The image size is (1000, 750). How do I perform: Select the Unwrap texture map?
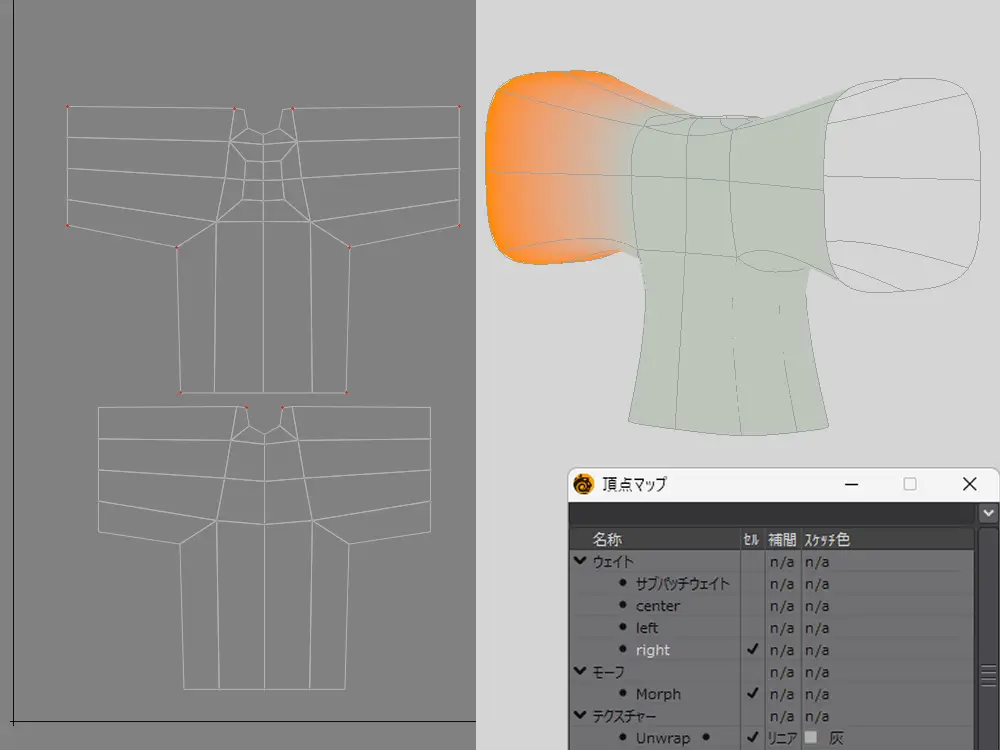(x=662, y=738)
